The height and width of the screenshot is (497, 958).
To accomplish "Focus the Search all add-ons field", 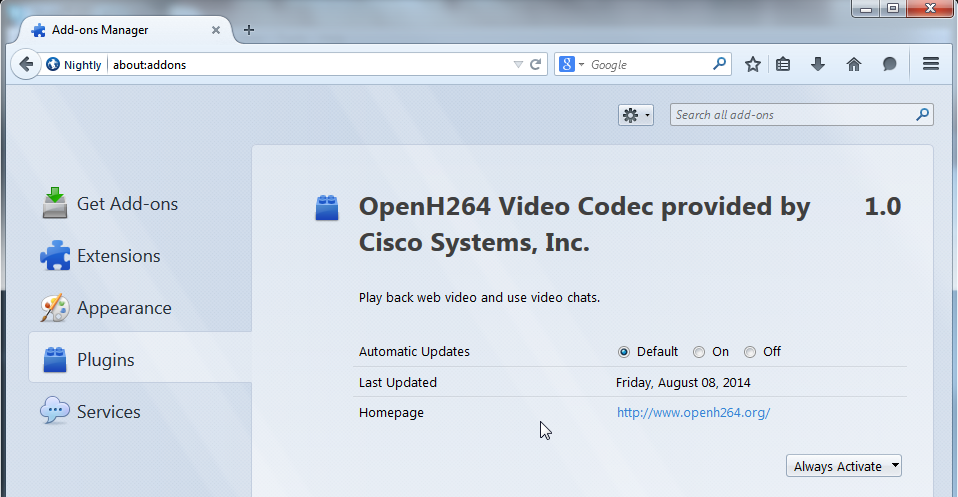I will [801, 115].
